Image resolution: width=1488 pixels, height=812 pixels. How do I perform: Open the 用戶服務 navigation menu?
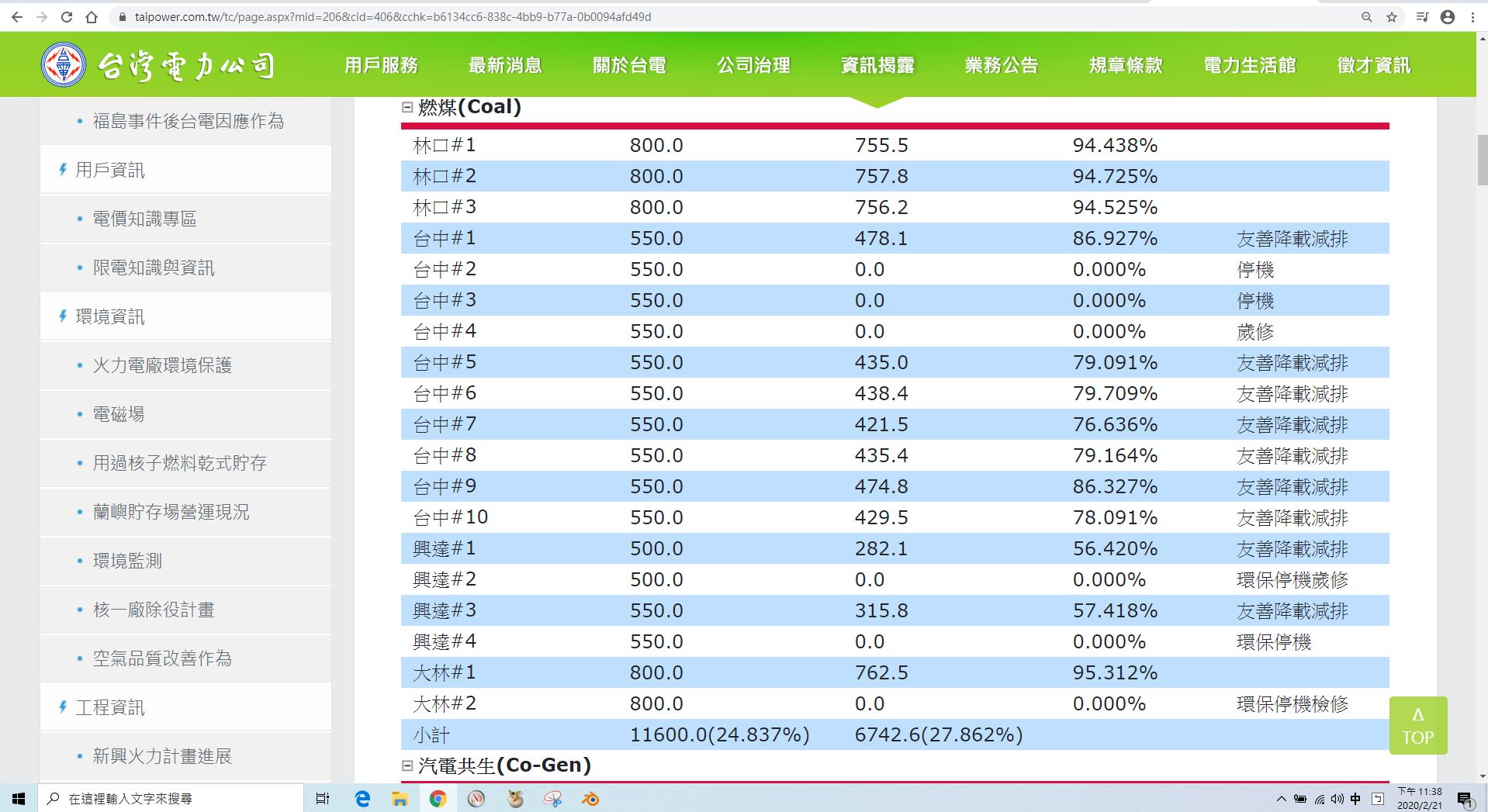pyautogui.click(x=381, y=65)
